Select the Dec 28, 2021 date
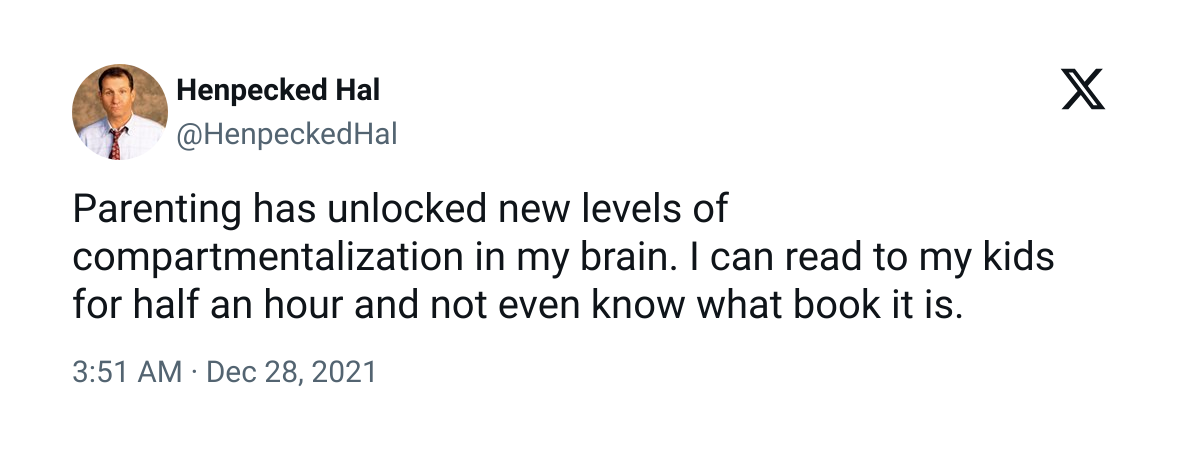Image resolution: width=1180 pixels, height=456 pixels. point(289,372)
